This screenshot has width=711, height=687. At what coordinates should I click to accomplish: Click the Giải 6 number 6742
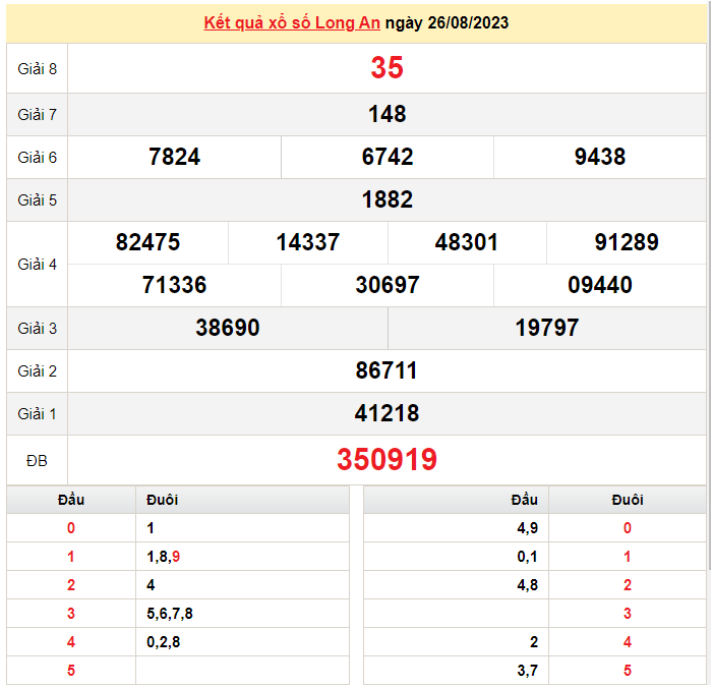387,157
